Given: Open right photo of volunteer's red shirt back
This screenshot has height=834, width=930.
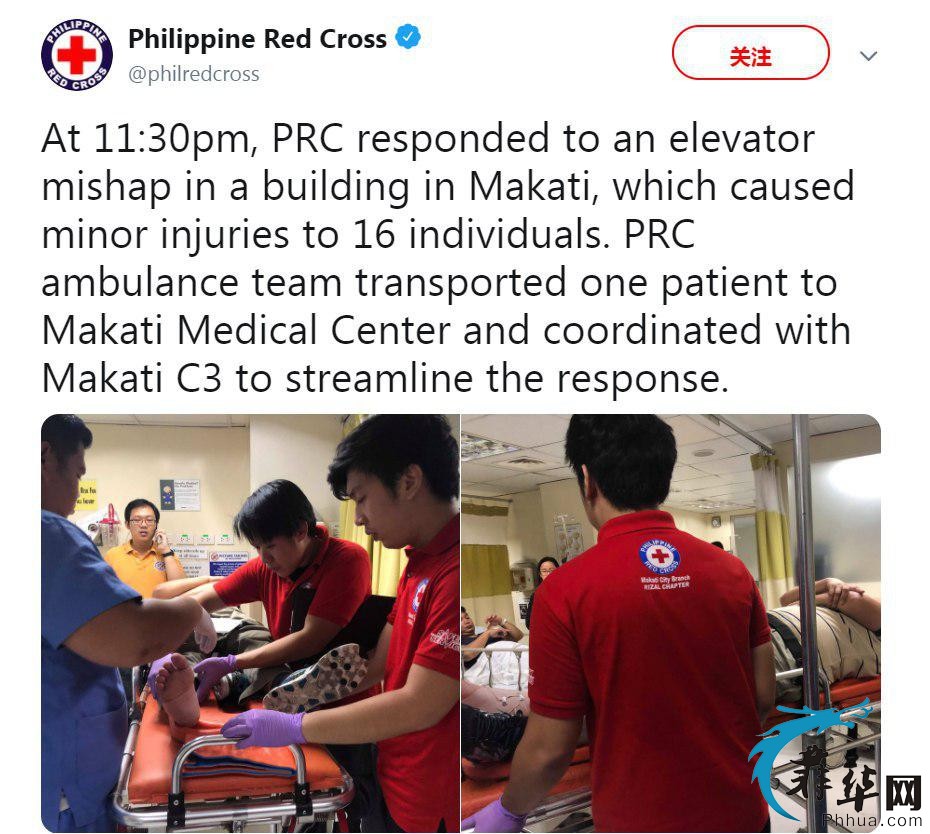Looking at the screenshot, I should pyautogui.click(x=671, y=623).
